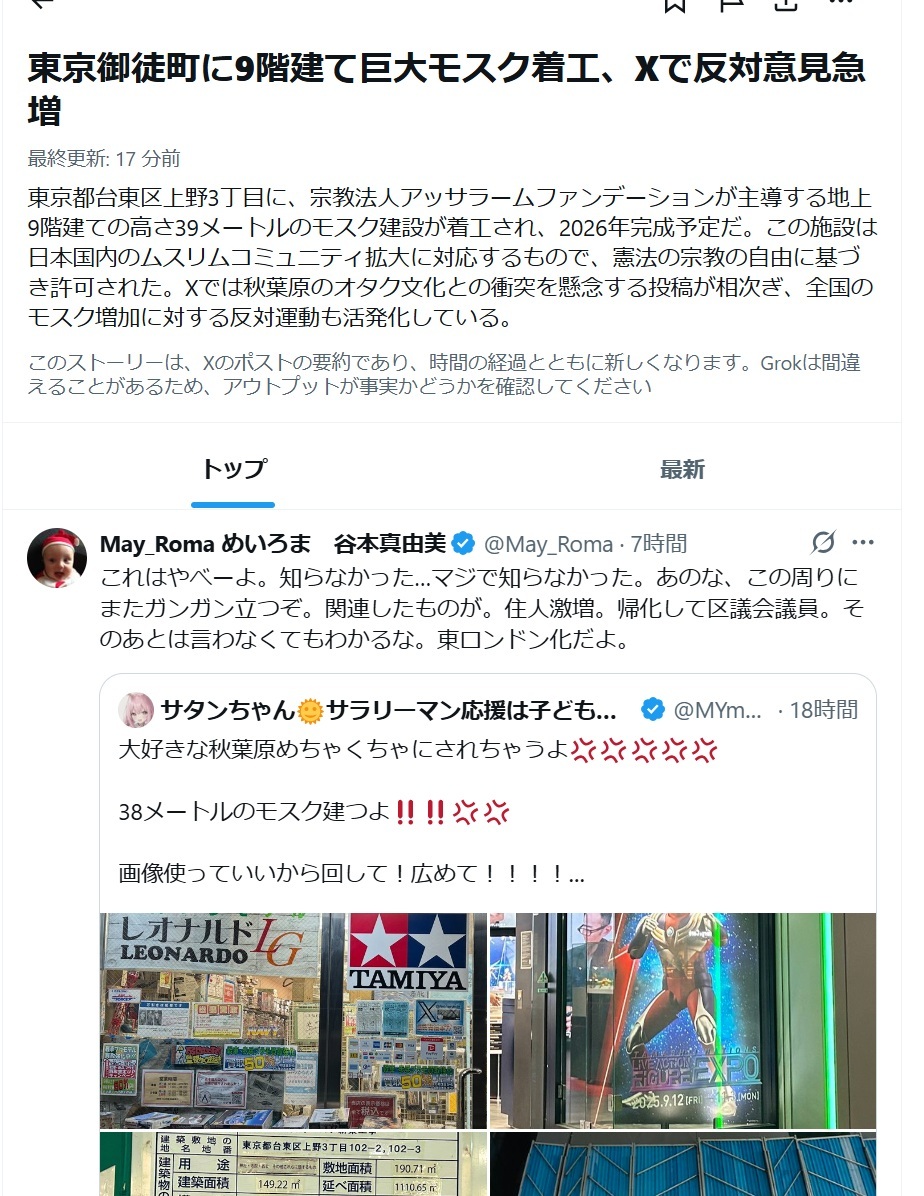This screenshot has width=924, height=1196.
Task: Click the blue verified badge beside 谷本真由美
Action: [463, 544]
